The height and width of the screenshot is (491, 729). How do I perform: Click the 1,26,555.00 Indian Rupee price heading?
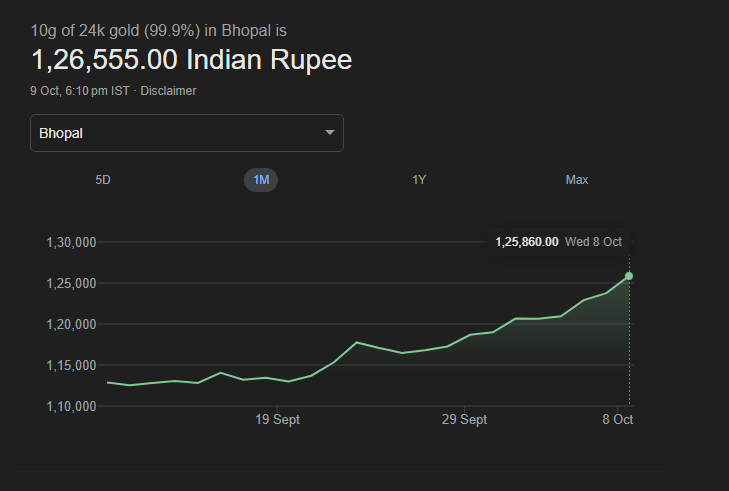192,60
